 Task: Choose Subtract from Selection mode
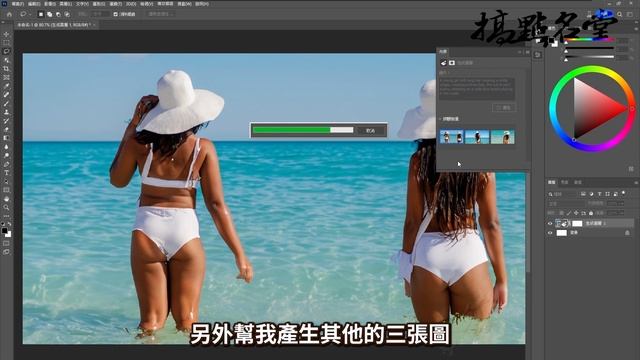pos(58,14)
